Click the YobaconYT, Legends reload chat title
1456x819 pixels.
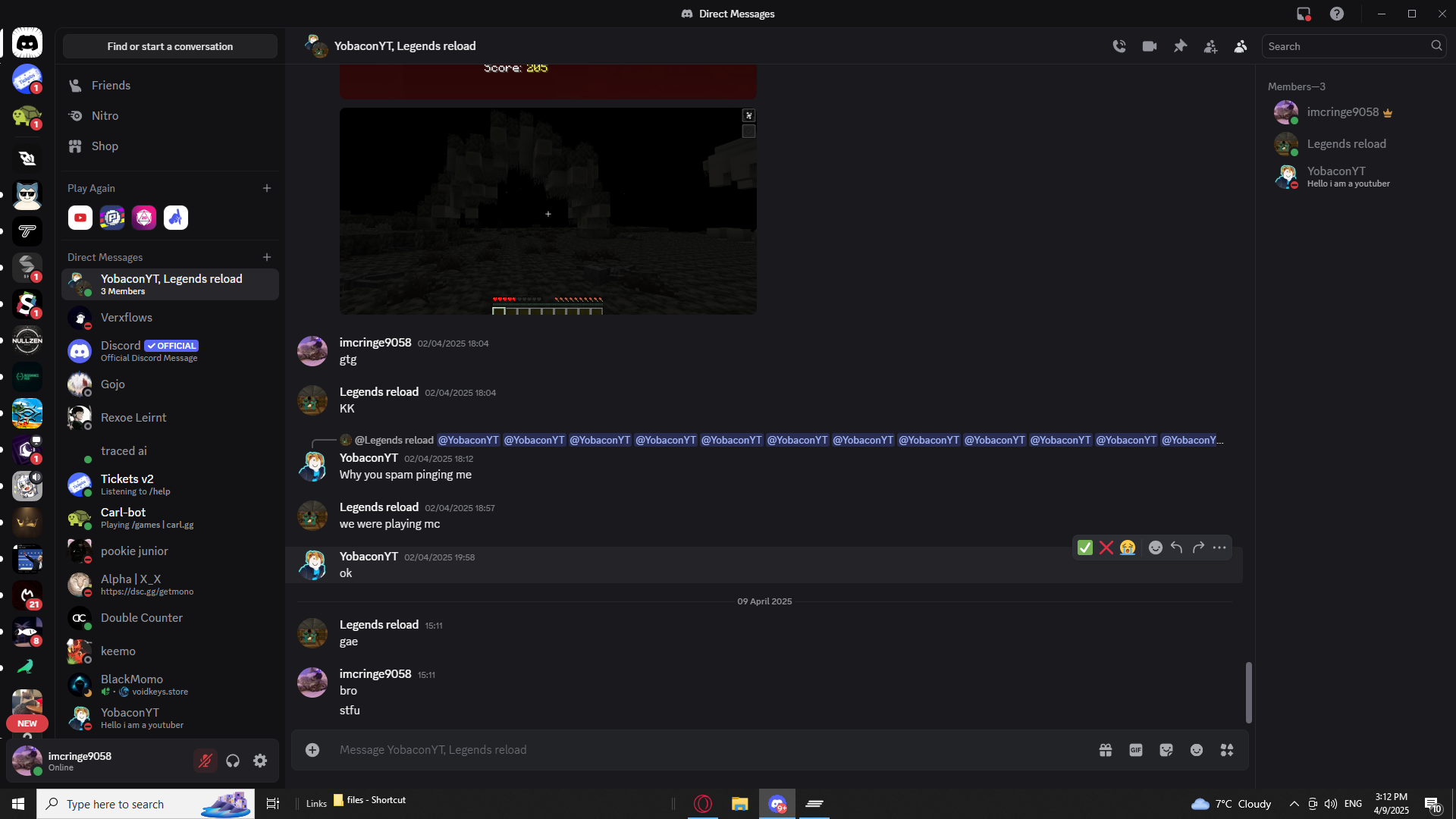point(405,46)
